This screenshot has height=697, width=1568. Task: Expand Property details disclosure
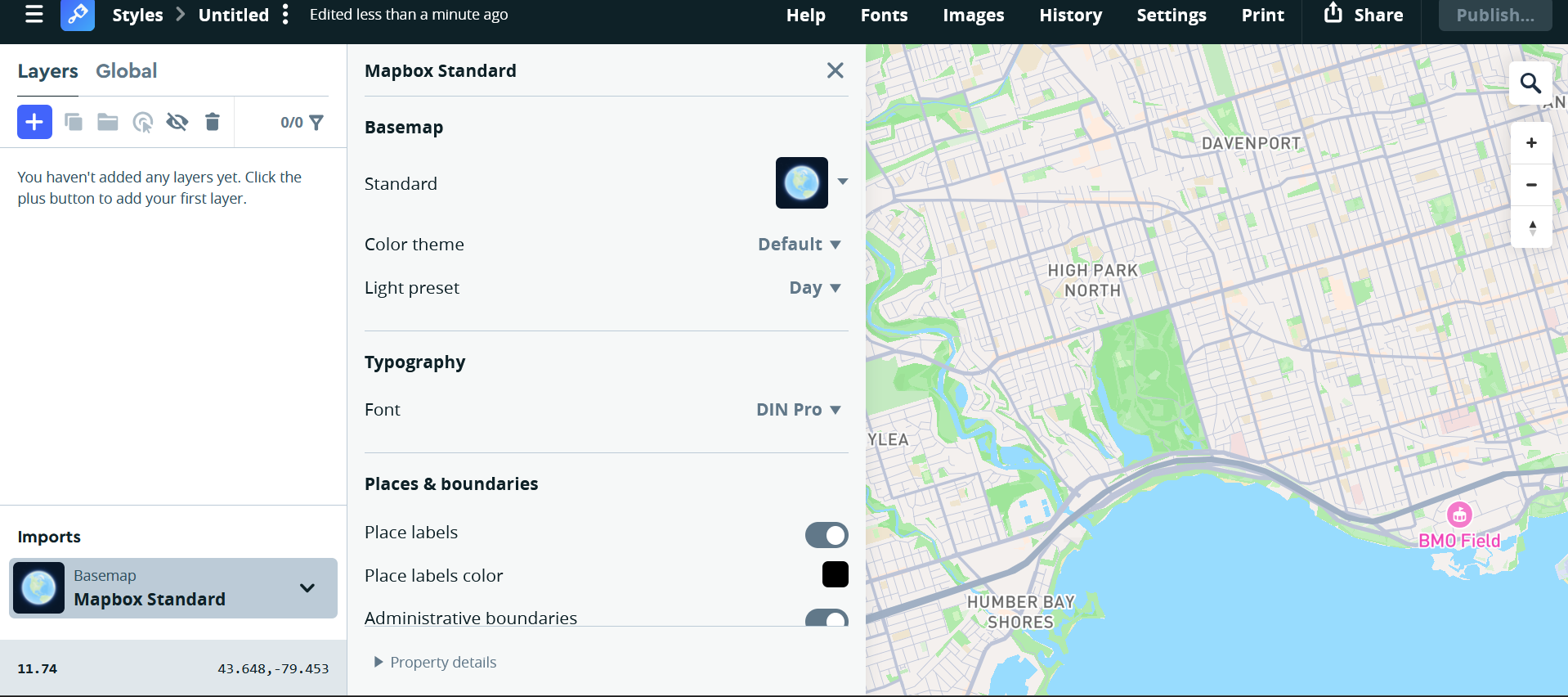point(435,662)
